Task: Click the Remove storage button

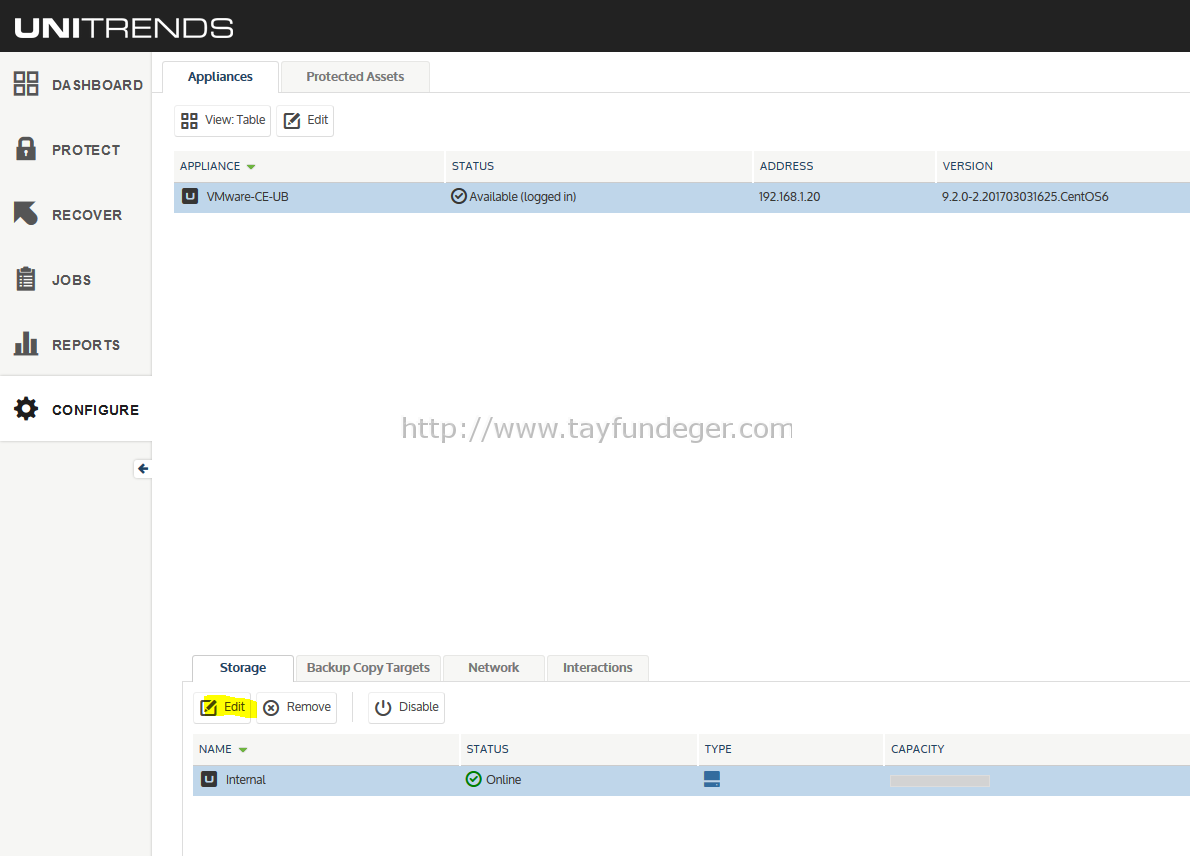Action: point(297,707)
